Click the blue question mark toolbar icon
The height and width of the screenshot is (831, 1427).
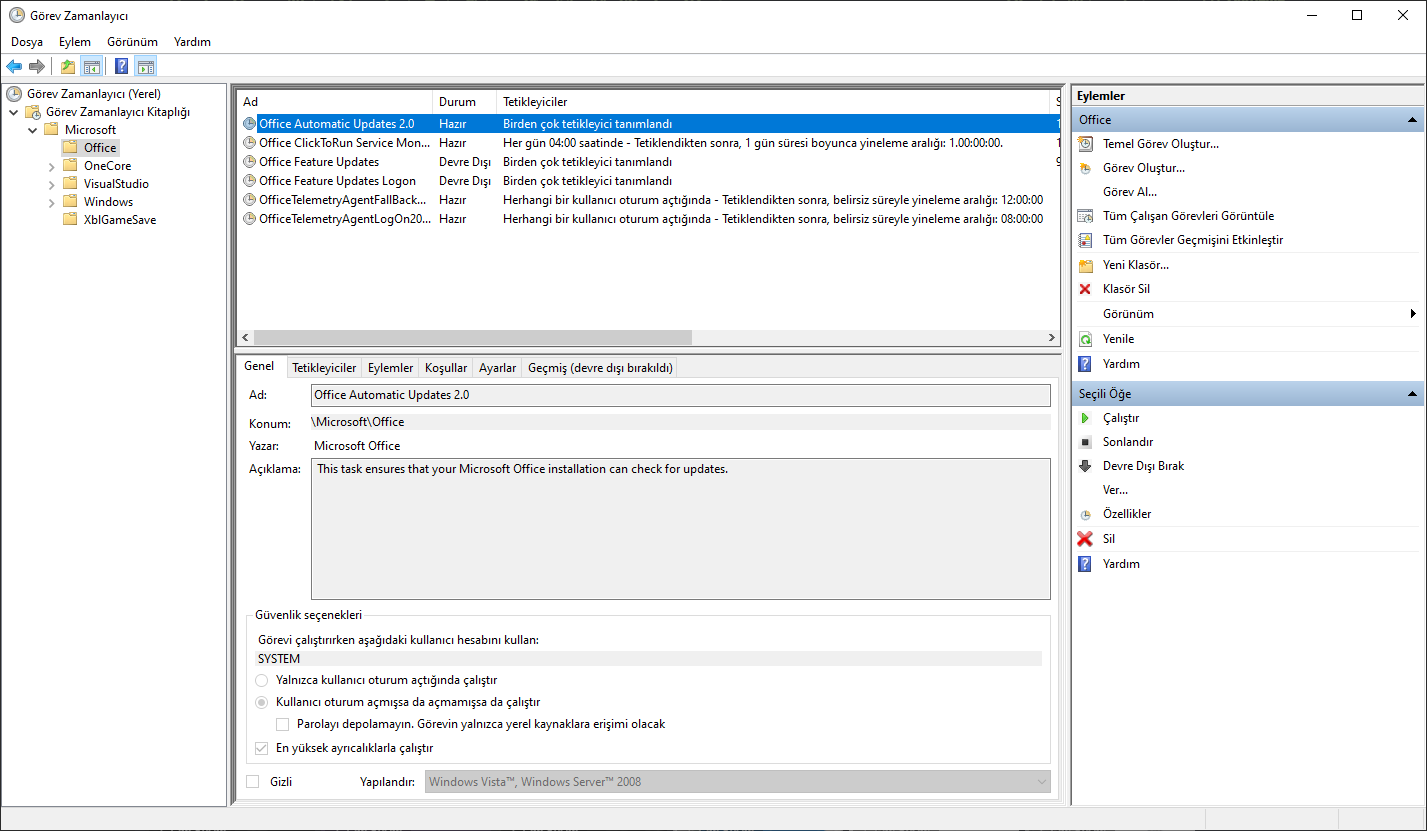coord(121,67)
